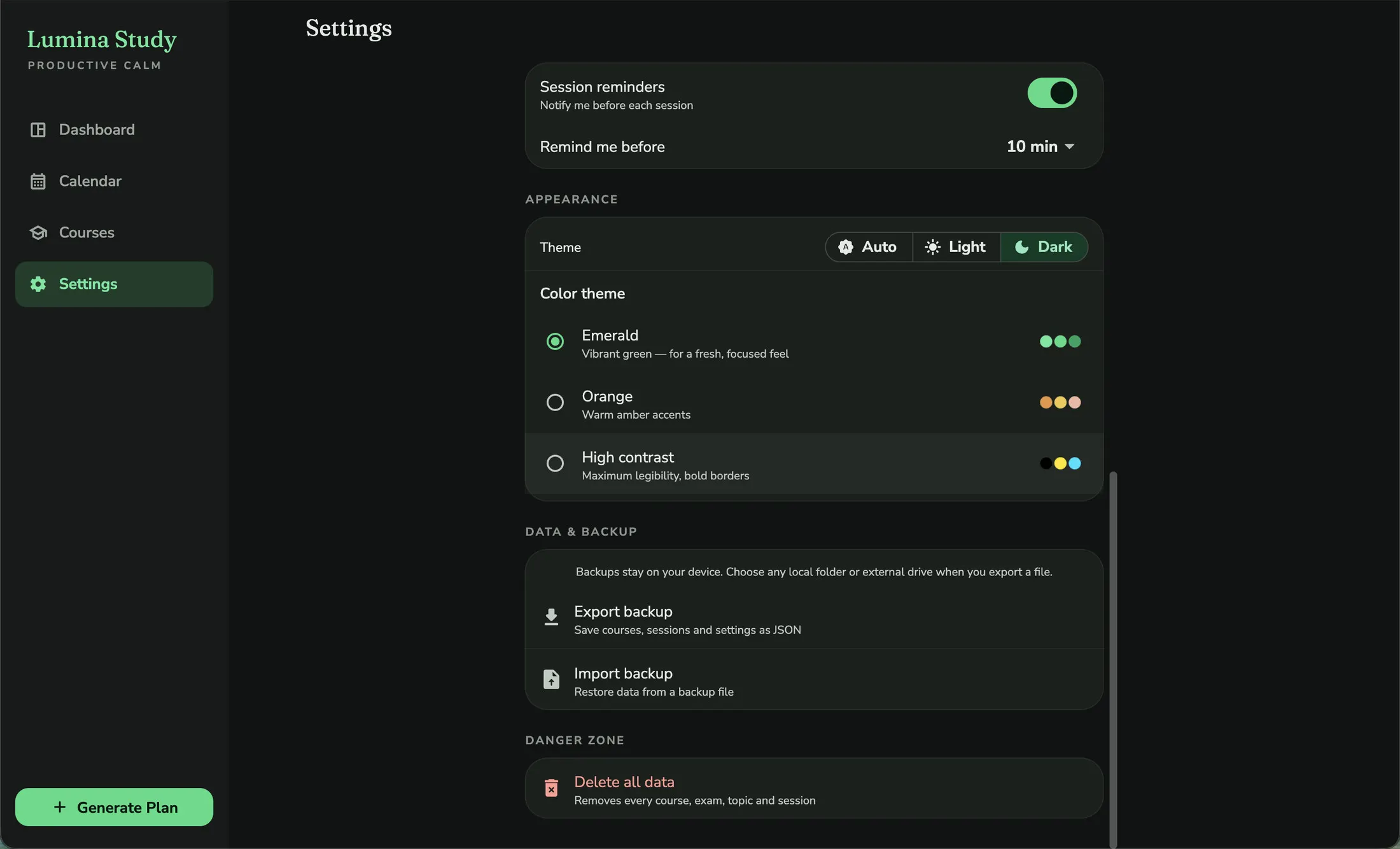1400x849 pixels.
Task: Switch theme to Auto
Action: coord(869,247)
